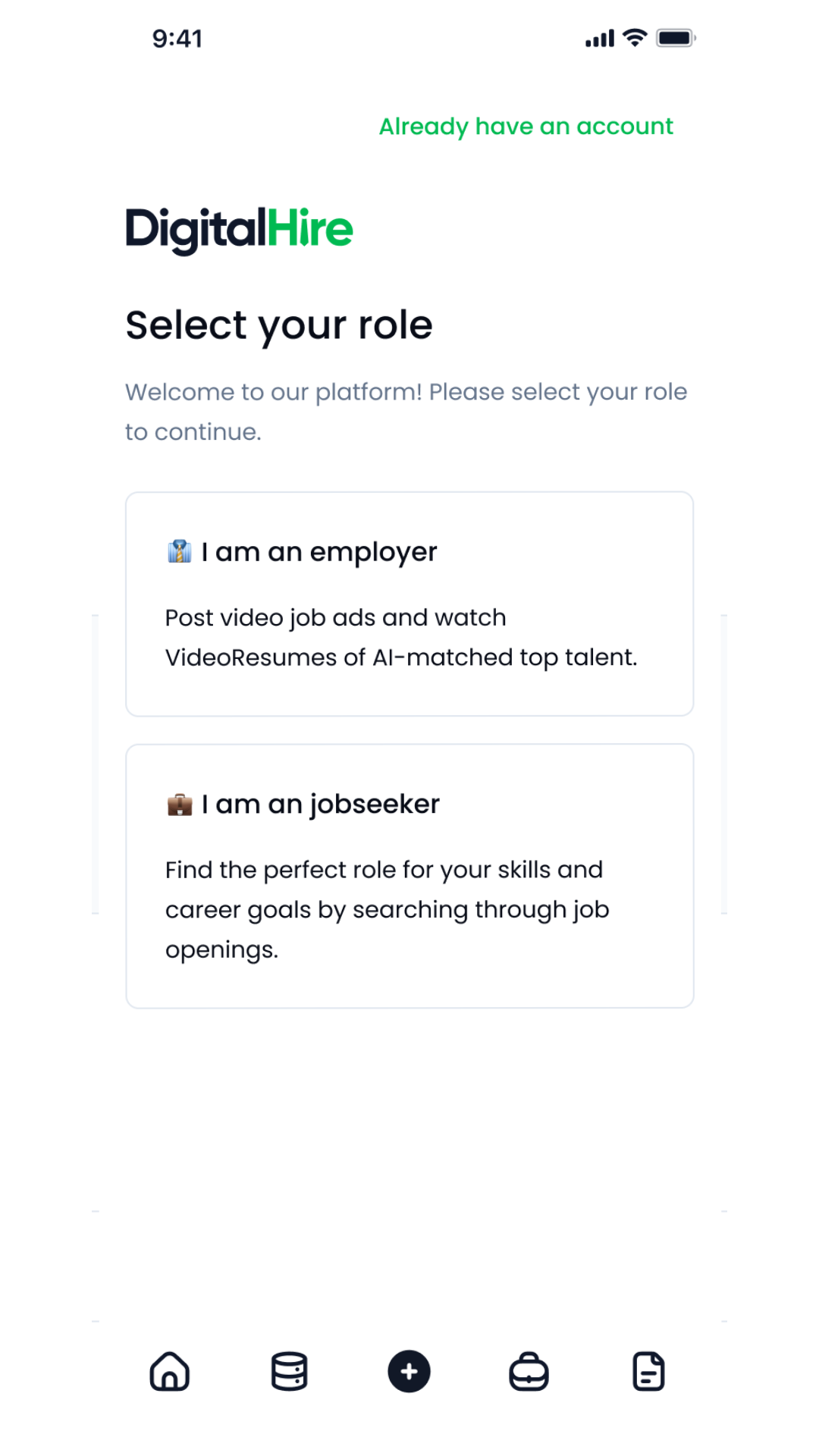The height and width of the screenshot is (1456, 819).
Task: Tap the database stack icon in bottom bar
Action: (289, 1371)
